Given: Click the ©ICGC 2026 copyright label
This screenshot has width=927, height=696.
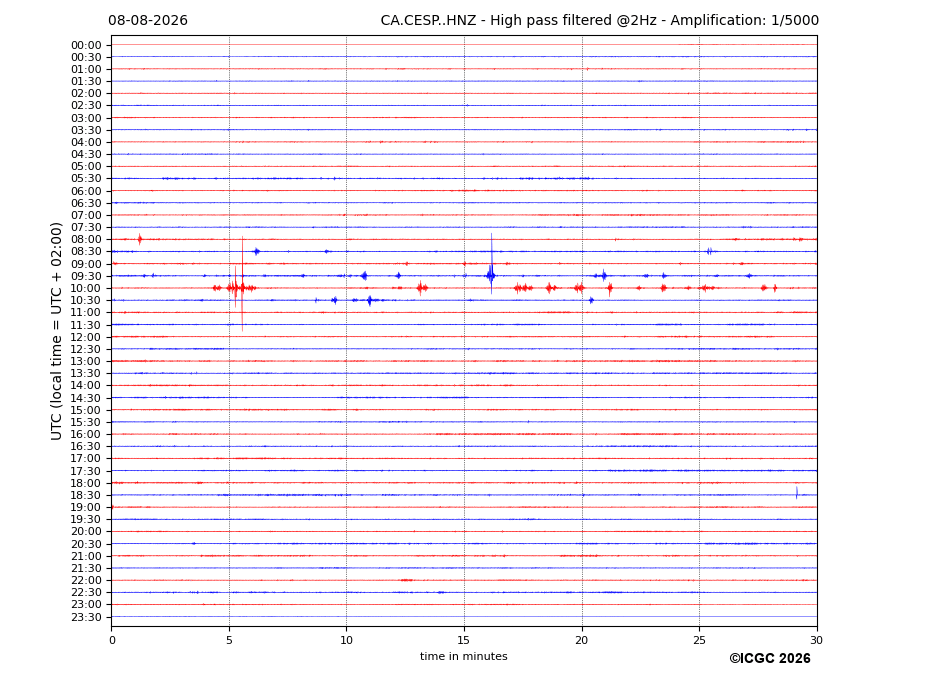Looking at the screenshot, I should 770,659.
